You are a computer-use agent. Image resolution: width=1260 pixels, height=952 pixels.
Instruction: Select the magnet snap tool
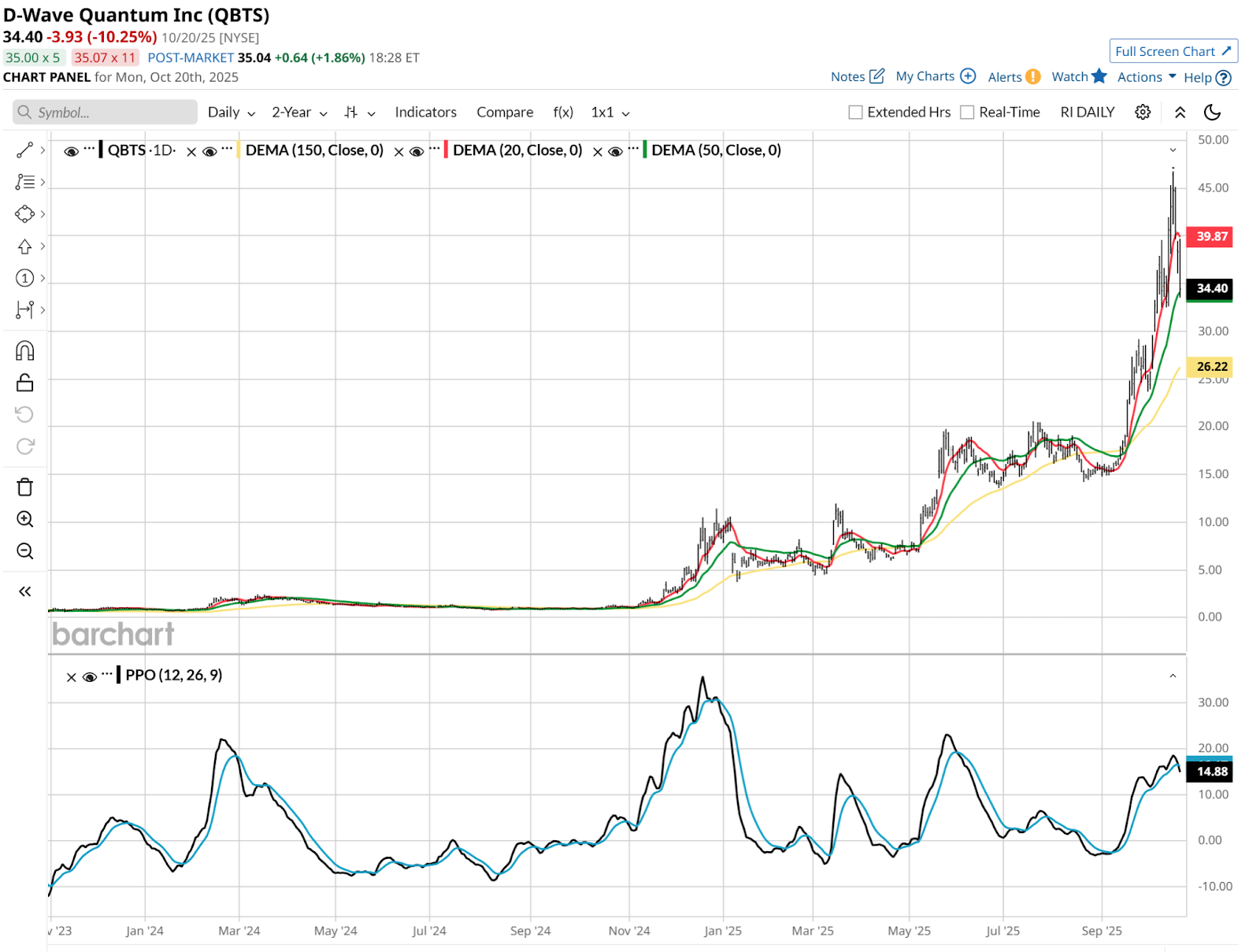24,350
